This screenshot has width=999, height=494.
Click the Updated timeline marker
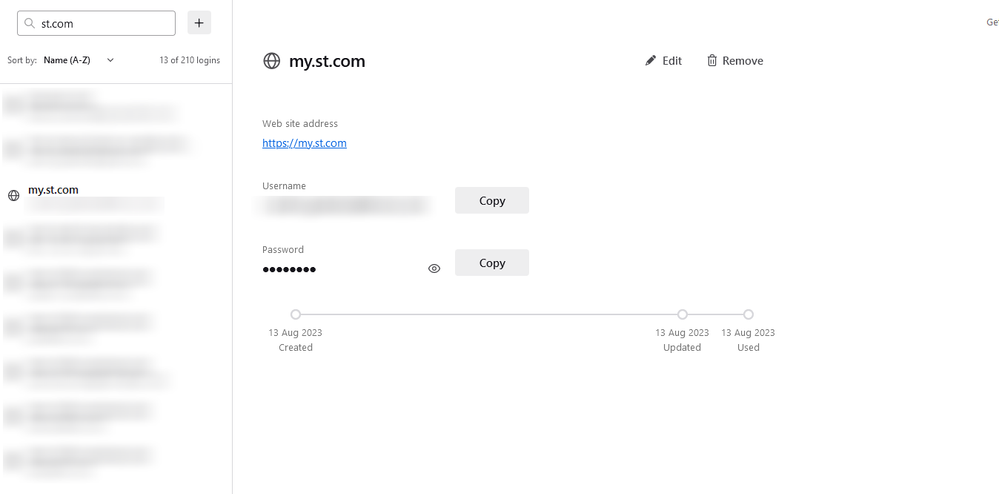pyautogui.click(x=682, y=314)
